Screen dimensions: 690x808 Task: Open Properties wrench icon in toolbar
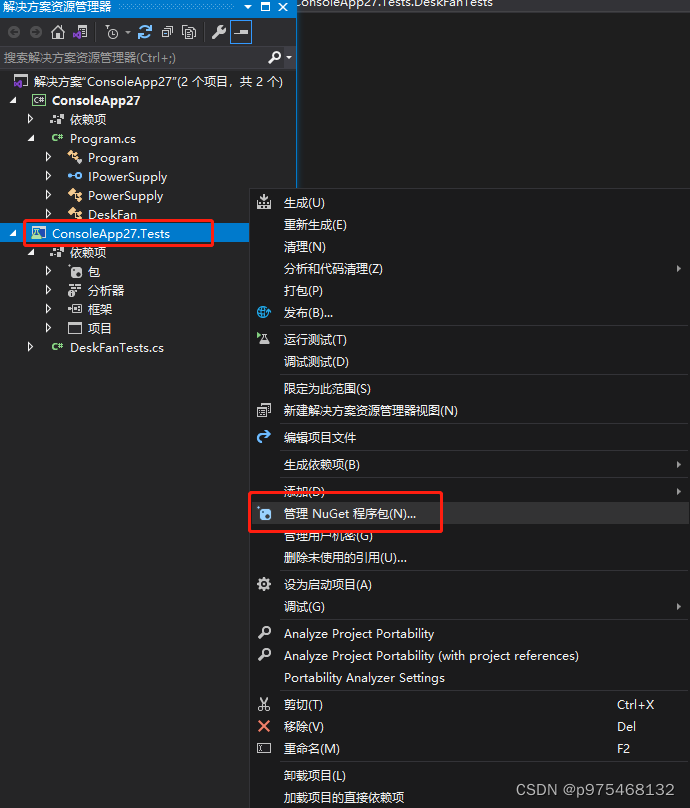coord(218,32)
